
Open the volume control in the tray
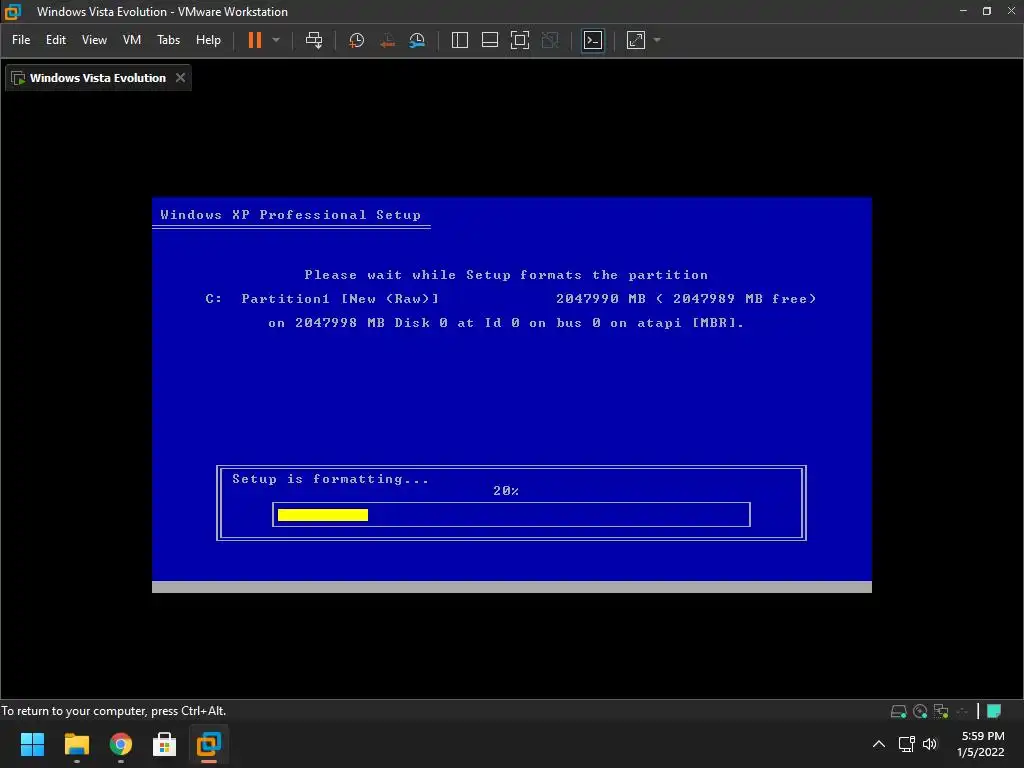[x=930, y=744]
